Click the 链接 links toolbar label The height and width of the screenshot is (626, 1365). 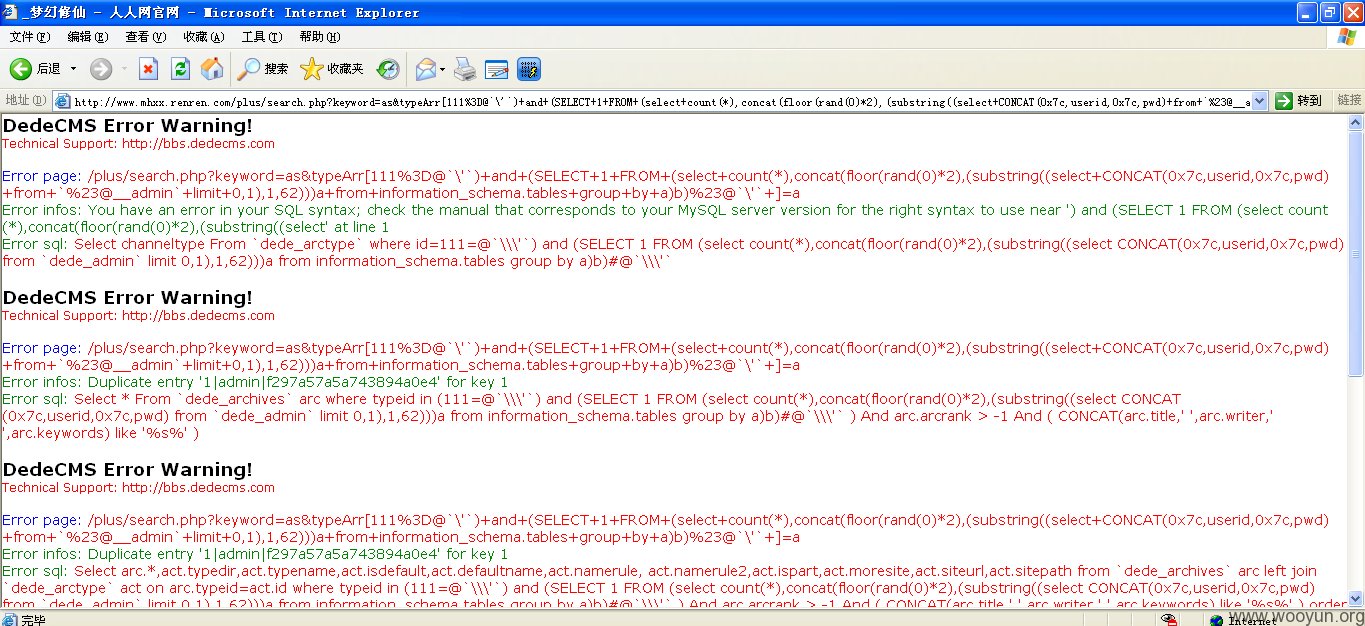point(1349,100)
